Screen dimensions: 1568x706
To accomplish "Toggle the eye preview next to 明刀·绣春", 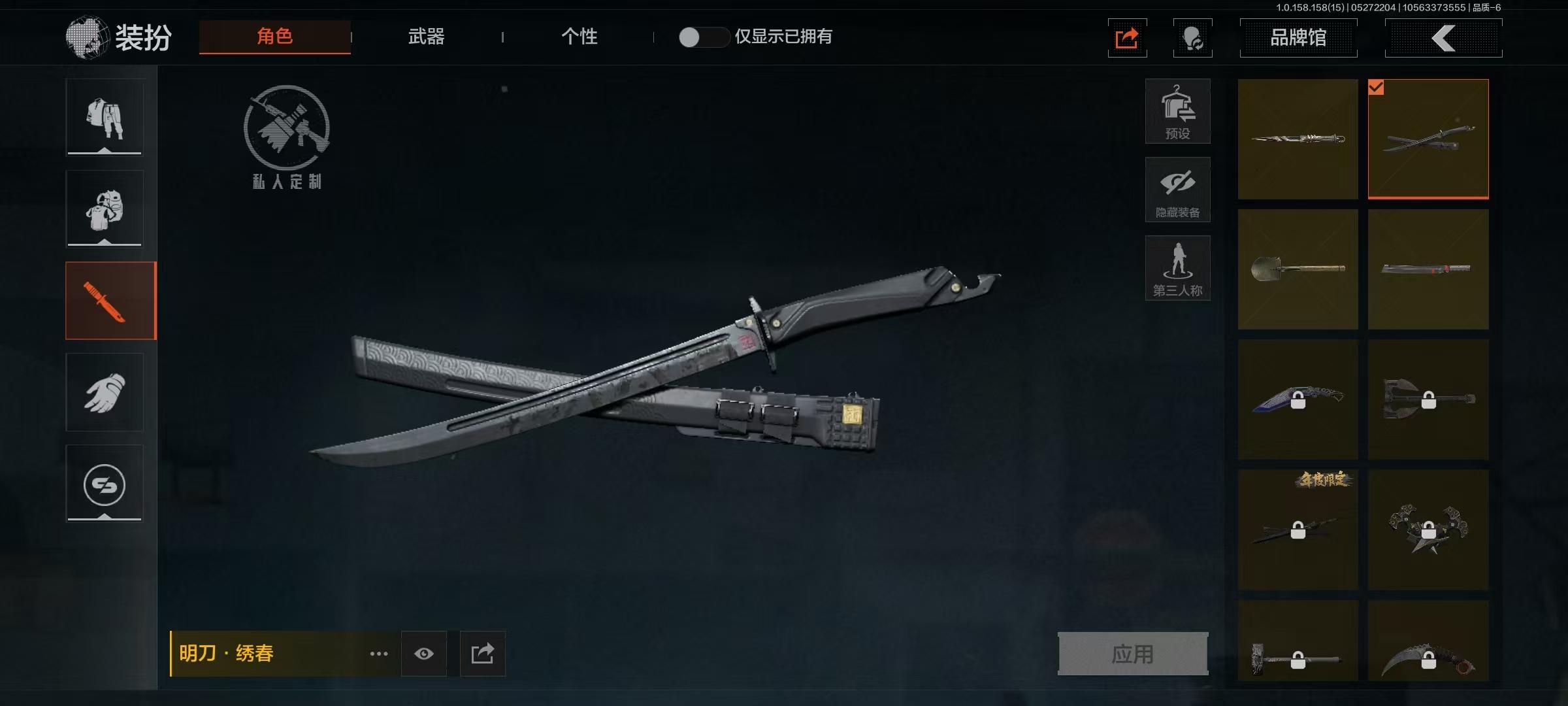I will tap(424, 654).
